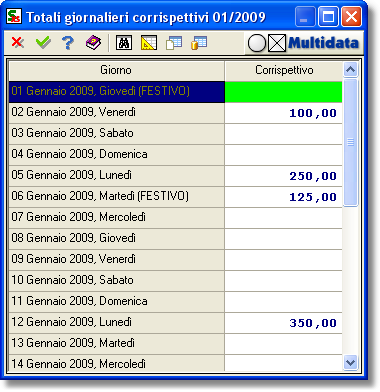Viewport: 380px width, 392px height.
Task: Open the purple manual book icon
Action: click(93, 43)
